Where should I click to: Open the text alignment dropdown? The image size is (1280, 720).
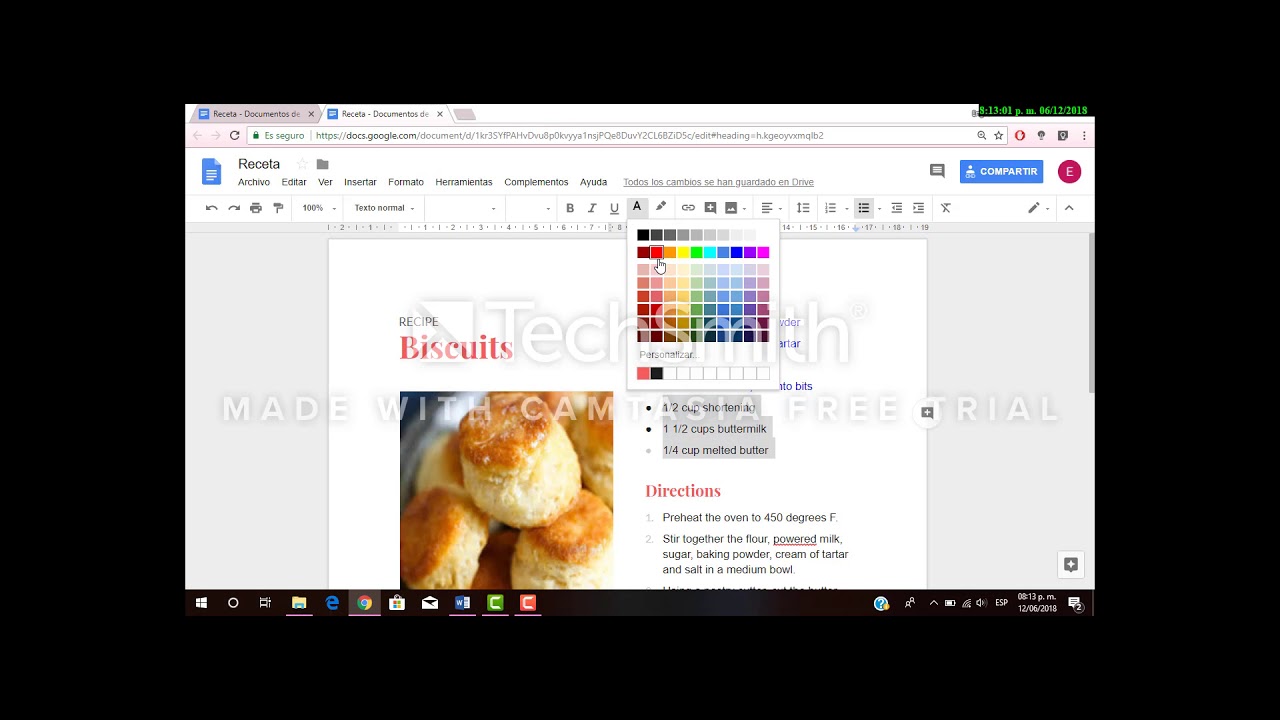[770, 208]
